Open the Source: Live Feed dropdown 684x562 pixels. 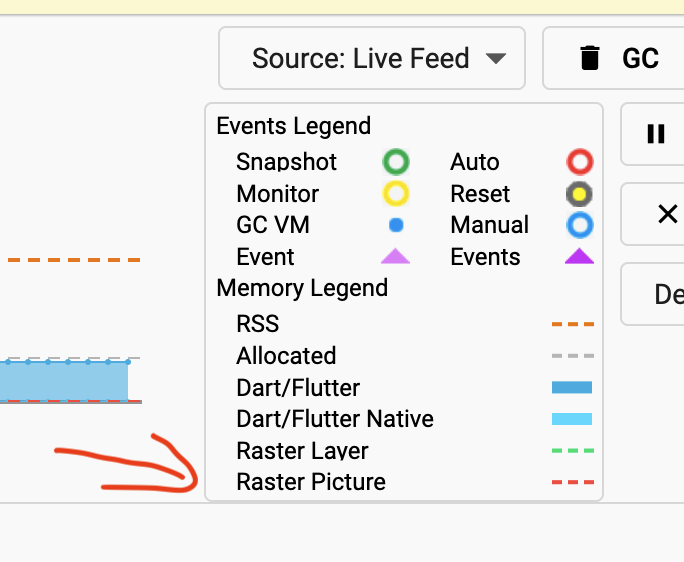372,58
